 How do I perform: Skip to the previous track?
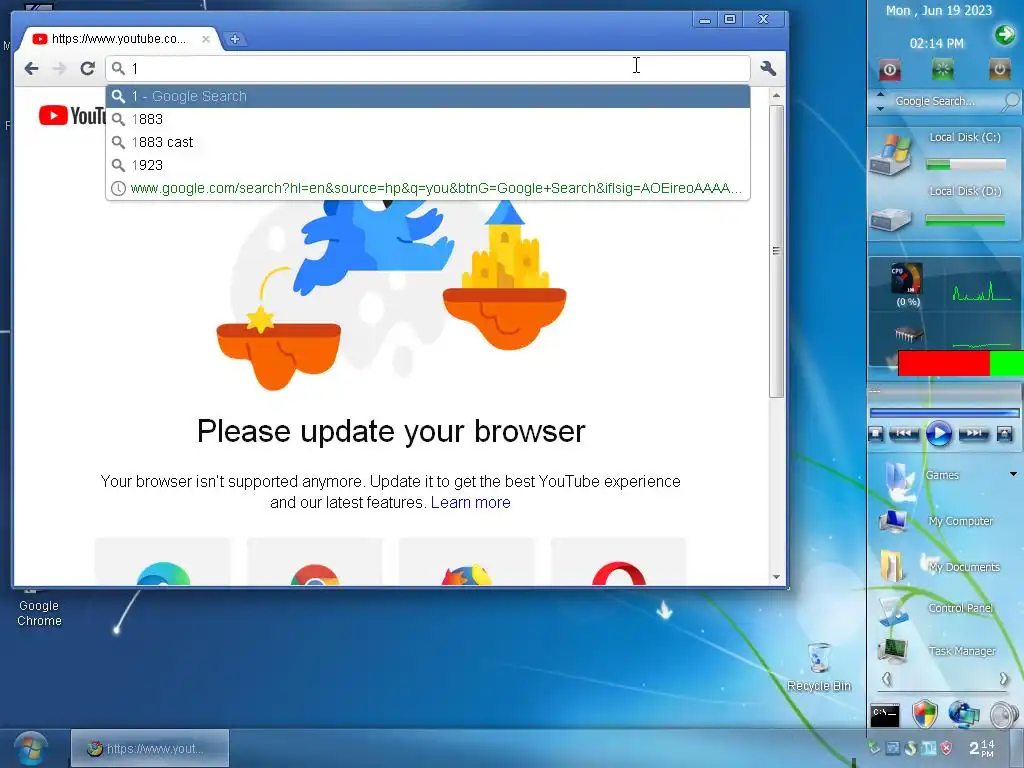[x=904, y=433]
